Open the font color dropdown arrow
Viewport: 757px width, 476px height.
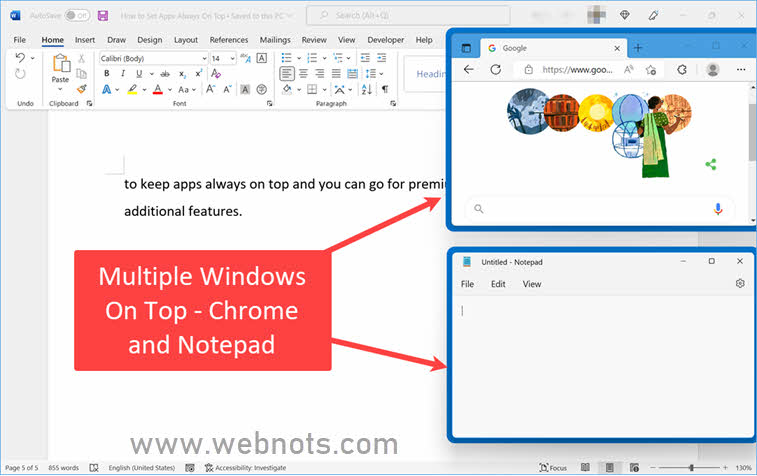170,89
